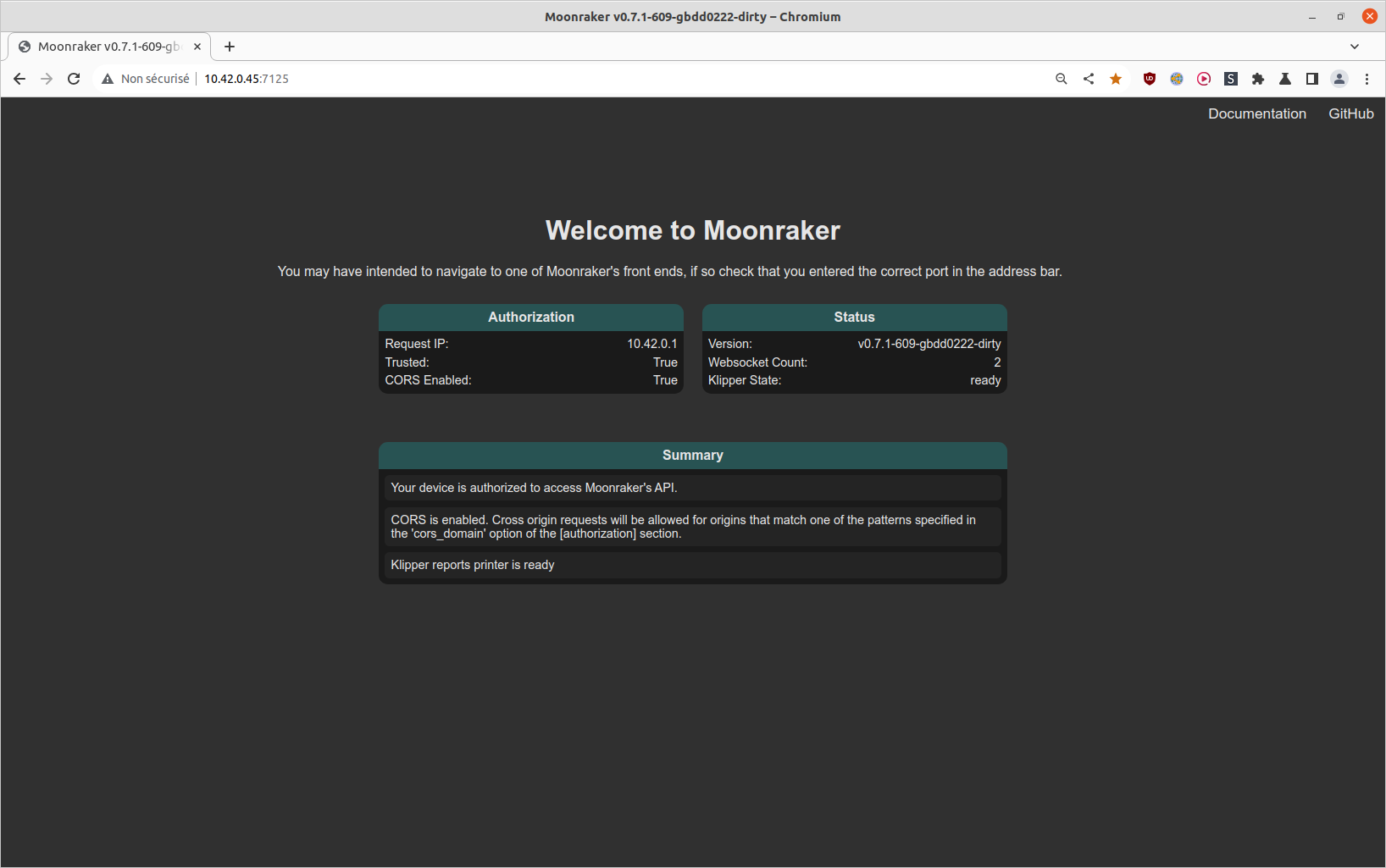The height and width of the screenshot is (868, 1386).
Task: Click the Klipper State value ready
Action: click(x=985, y=380)
